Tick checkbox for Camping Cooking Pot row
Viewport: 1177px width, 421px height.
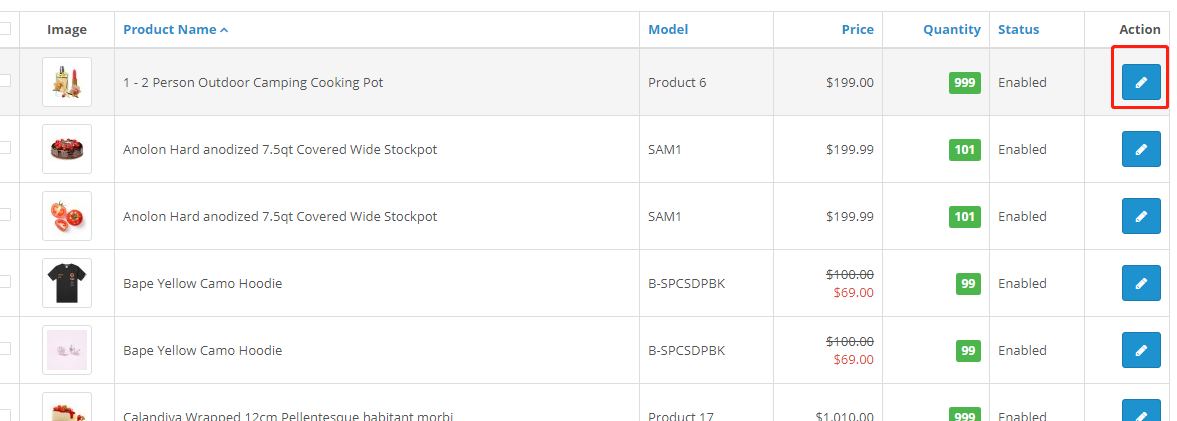pos(5,81)
